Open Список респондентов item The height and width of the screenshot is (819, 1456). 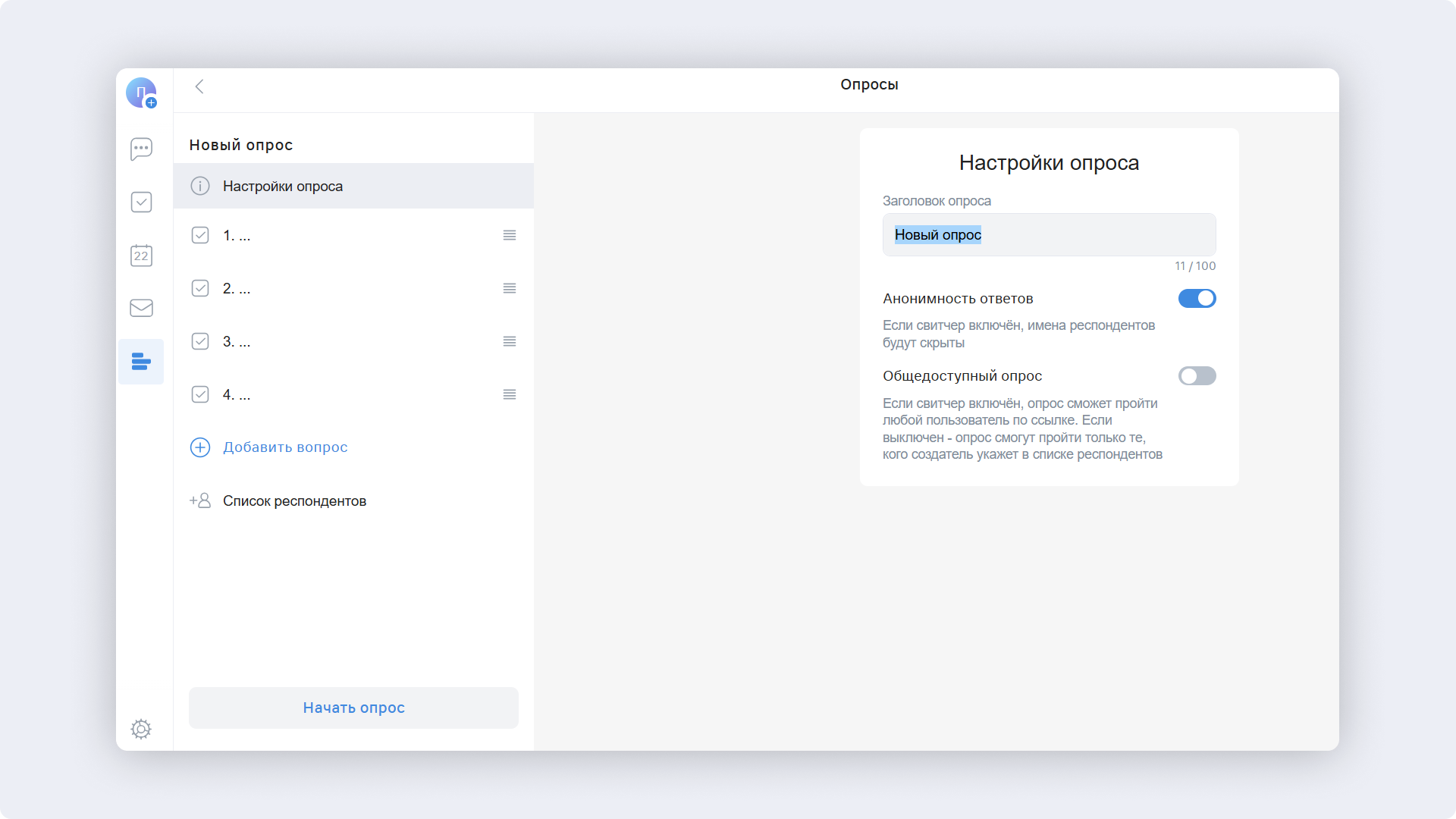pos(294,501)
